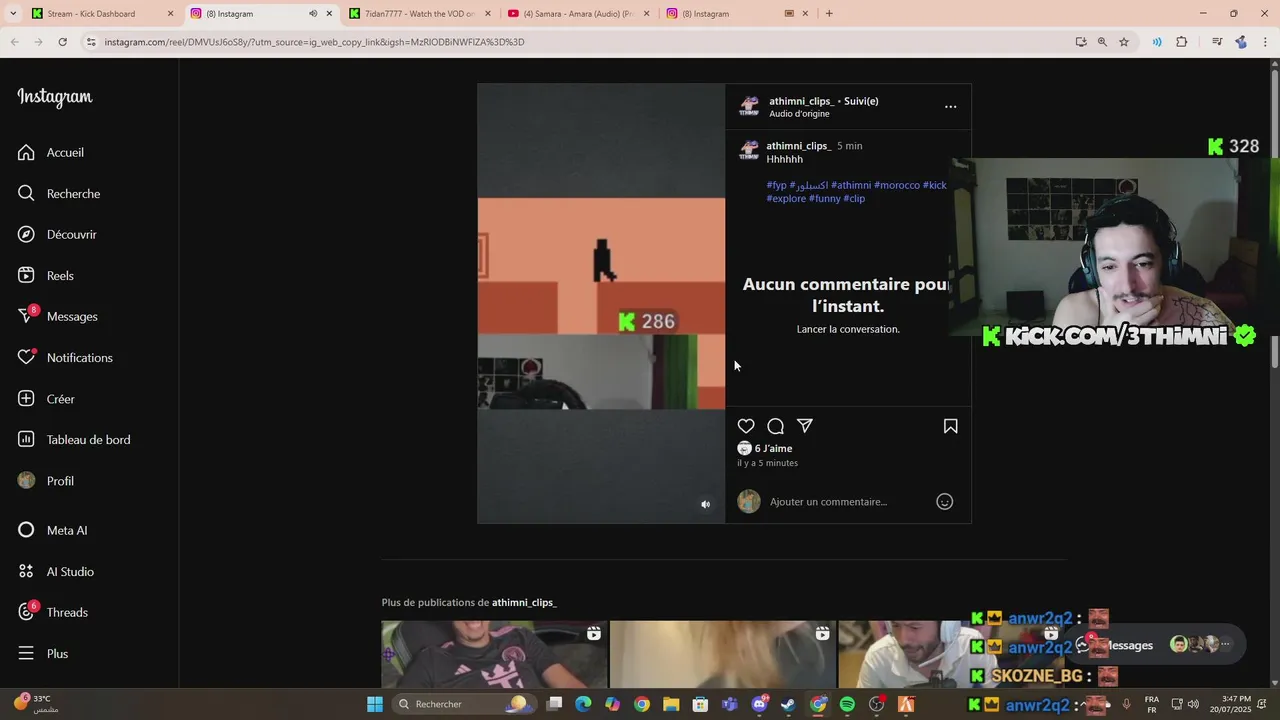Open File Explorer from the taskbar
The width and height of the screenshot is (1280, 720).
(671, 704)
